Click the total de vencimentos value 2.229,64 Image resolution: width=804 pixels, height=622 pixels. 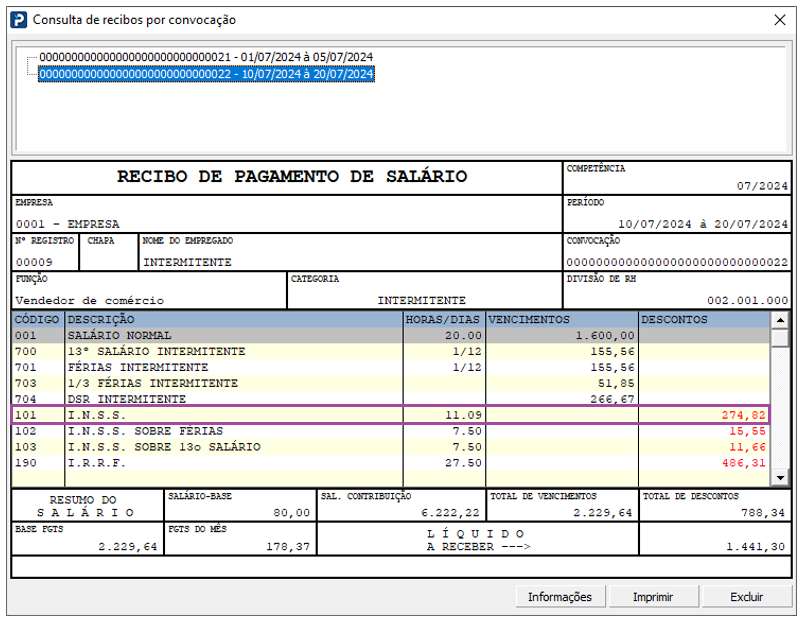(602, 512)
